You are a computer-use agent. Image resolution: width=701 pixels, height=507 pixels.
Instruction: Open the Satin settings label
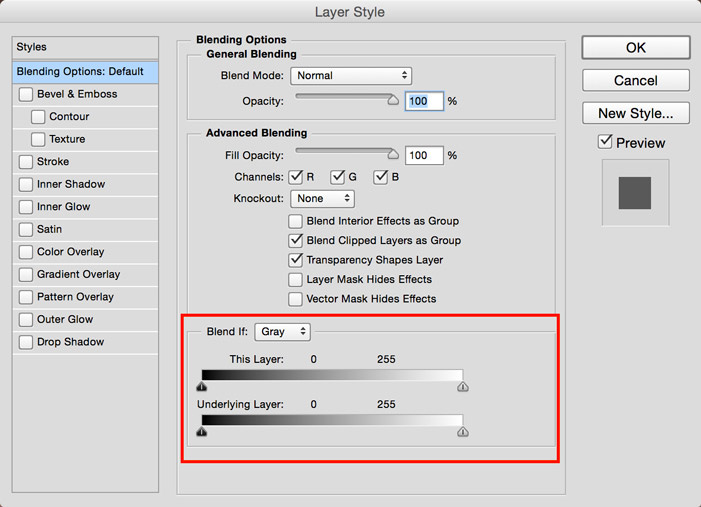[x=49, y=229]
